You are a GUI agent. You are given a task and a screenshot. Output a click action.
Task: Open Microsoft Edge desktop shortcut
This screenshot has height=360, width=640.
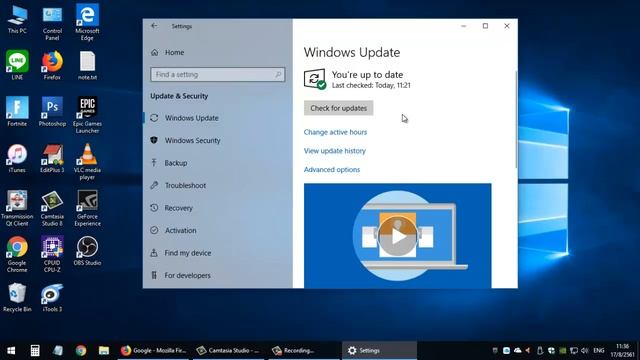tap(87, 22)
